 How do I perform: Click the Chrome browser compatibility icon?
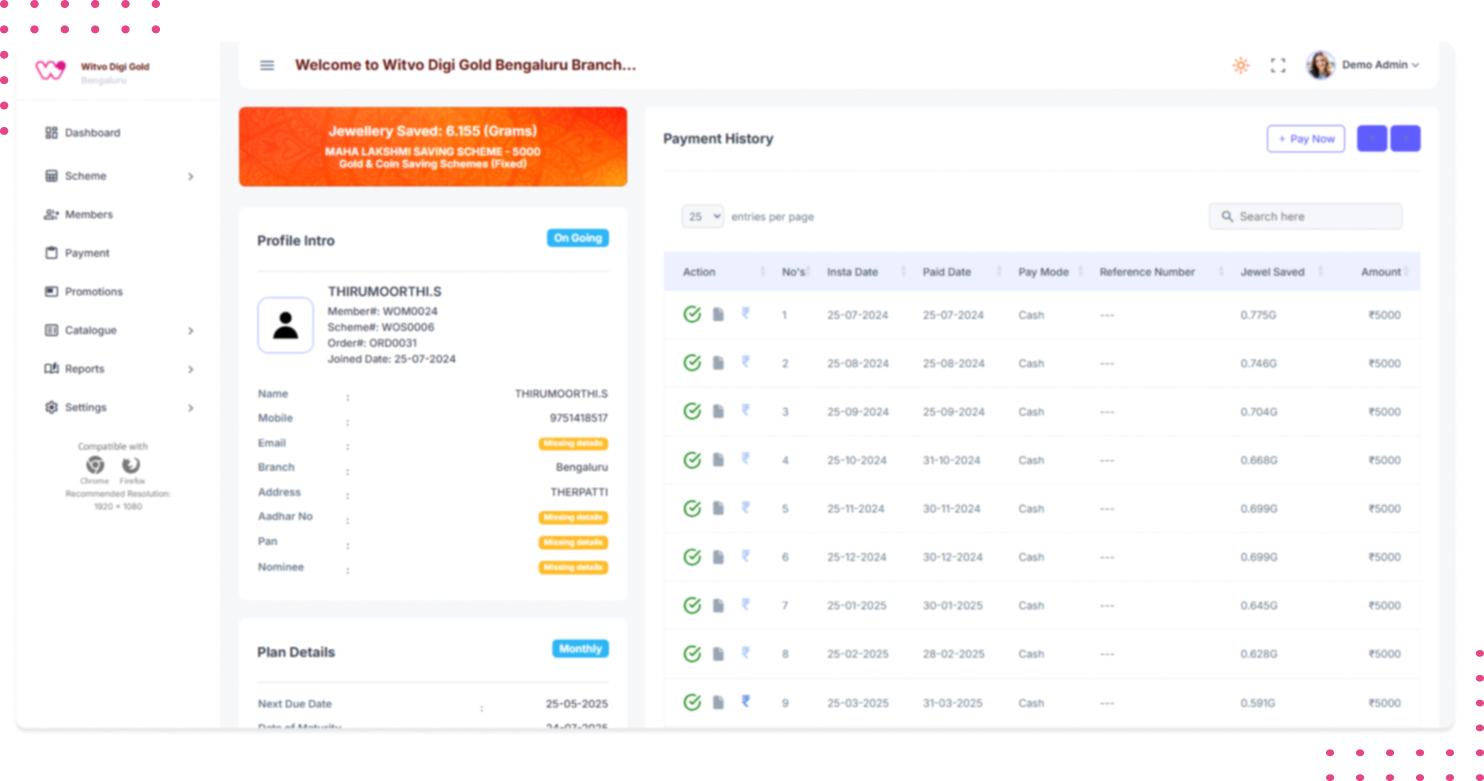pyautogui.click(x=95, y=465)
